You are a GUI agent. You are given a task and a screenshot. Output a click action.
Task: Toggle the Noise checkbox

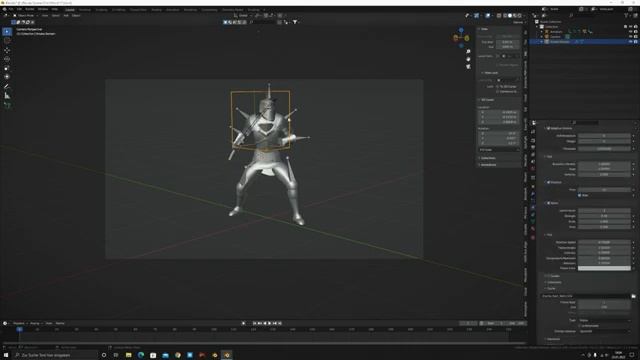coord(548,203)
